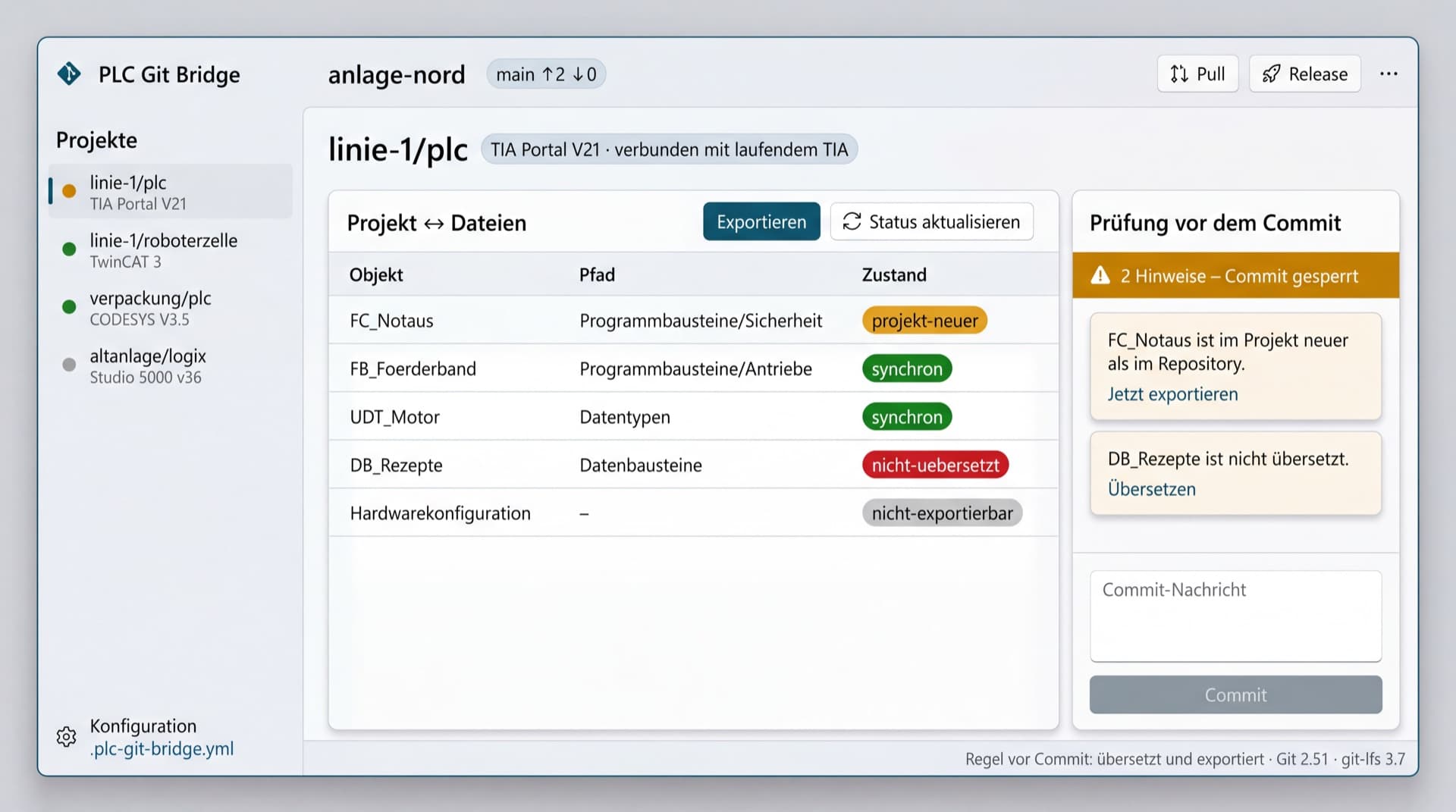
Task: Click the projekt-neuer status badge
Action: 924,321
